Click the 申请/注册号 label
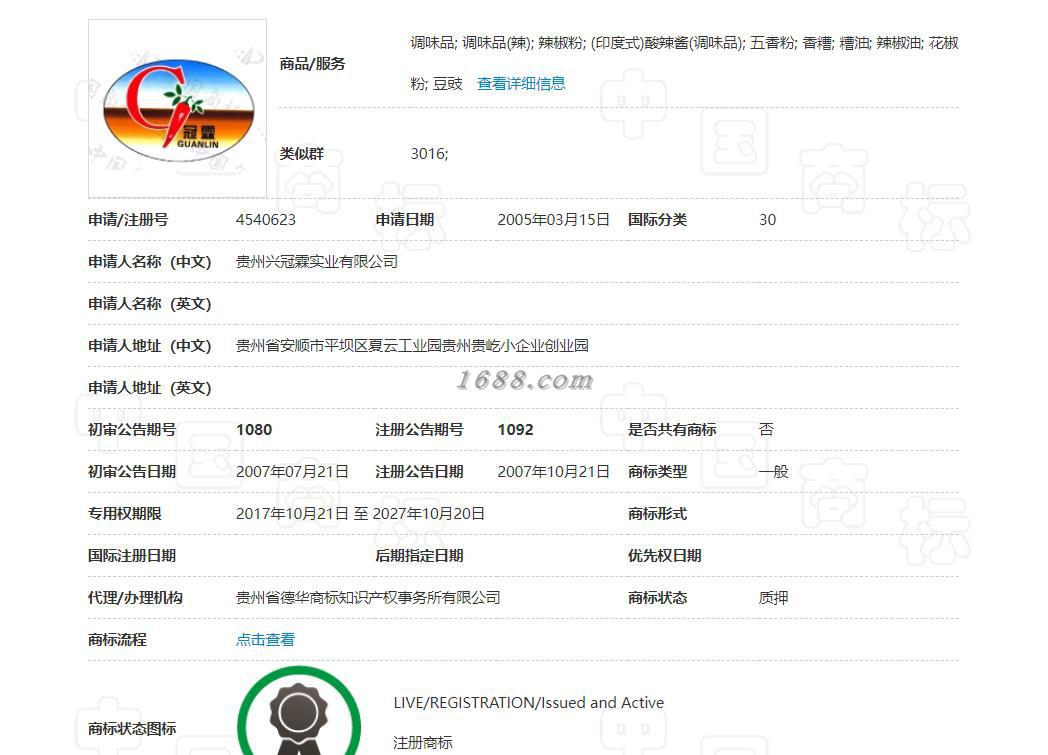Screen dimensions: 1048x755 pos(128,220)
